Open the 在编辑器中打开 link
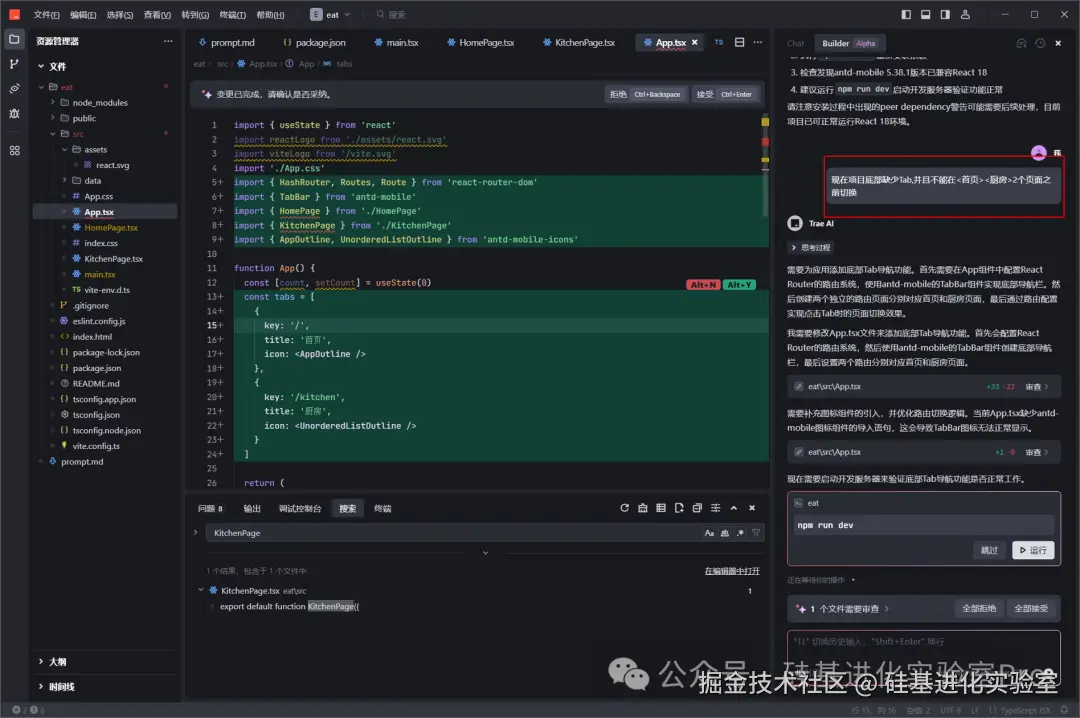This screenshot has height=718, width=1080. pyautogui.click(x=731, y=571)
